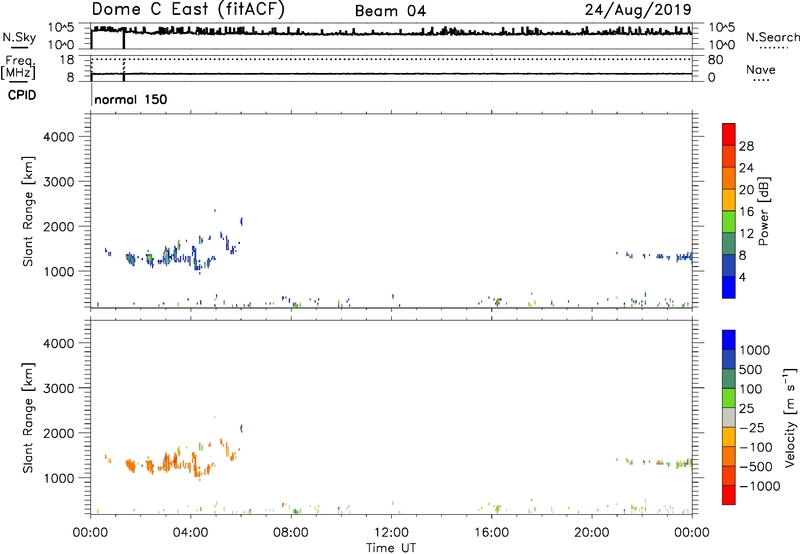Viewport: 800px width, 554px height.
Task: Pick the green Velocity segment between 25 and 100
Action: click(x=729, y=398)
